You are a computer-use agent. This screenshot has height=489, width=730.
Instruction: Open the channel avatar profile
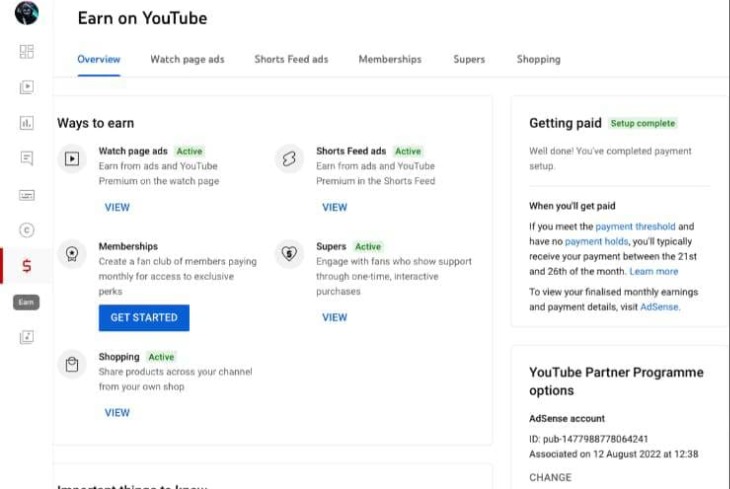pos(27,13)
